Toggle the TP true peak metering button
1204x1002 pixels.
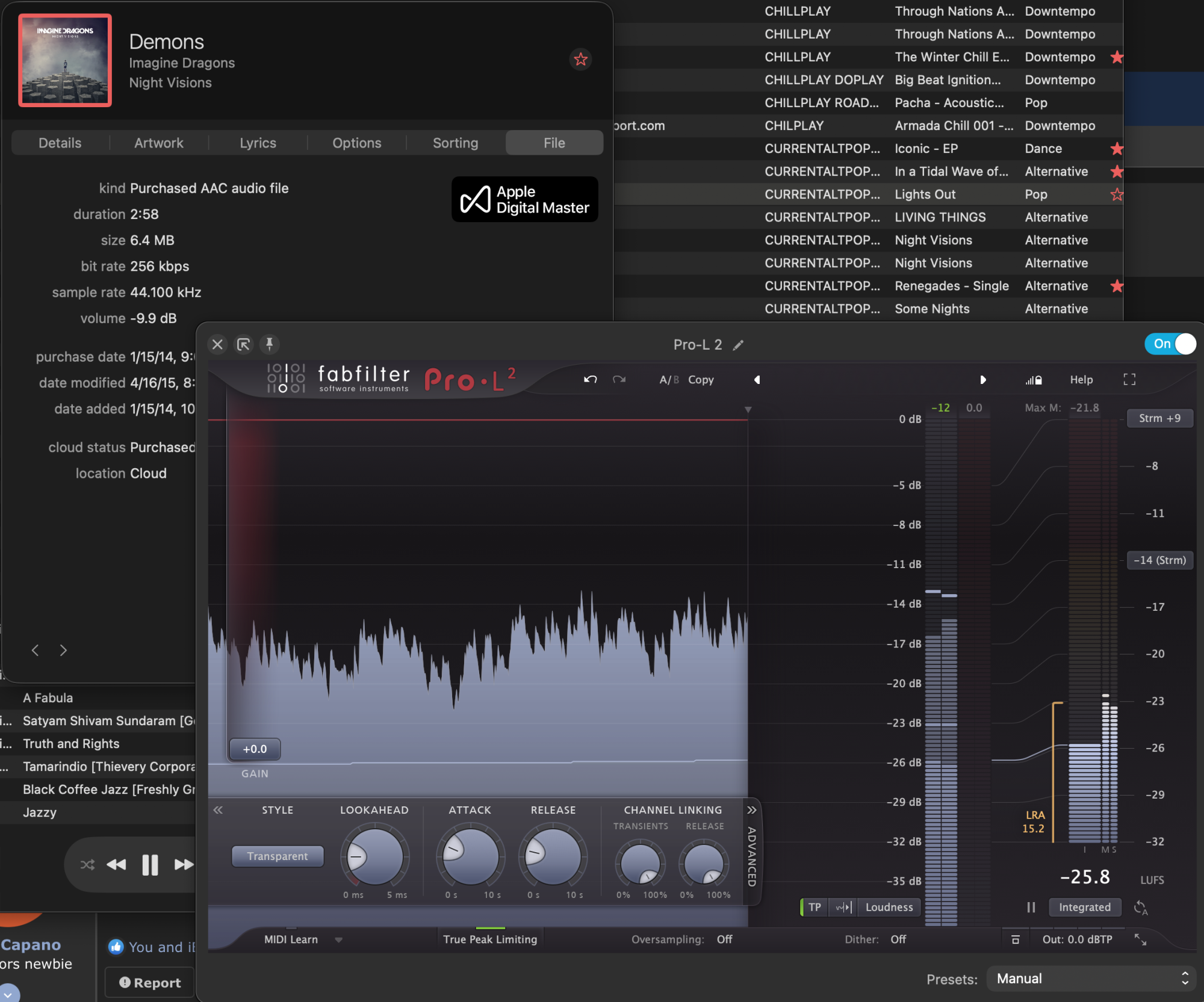click(x=814, y=907)
